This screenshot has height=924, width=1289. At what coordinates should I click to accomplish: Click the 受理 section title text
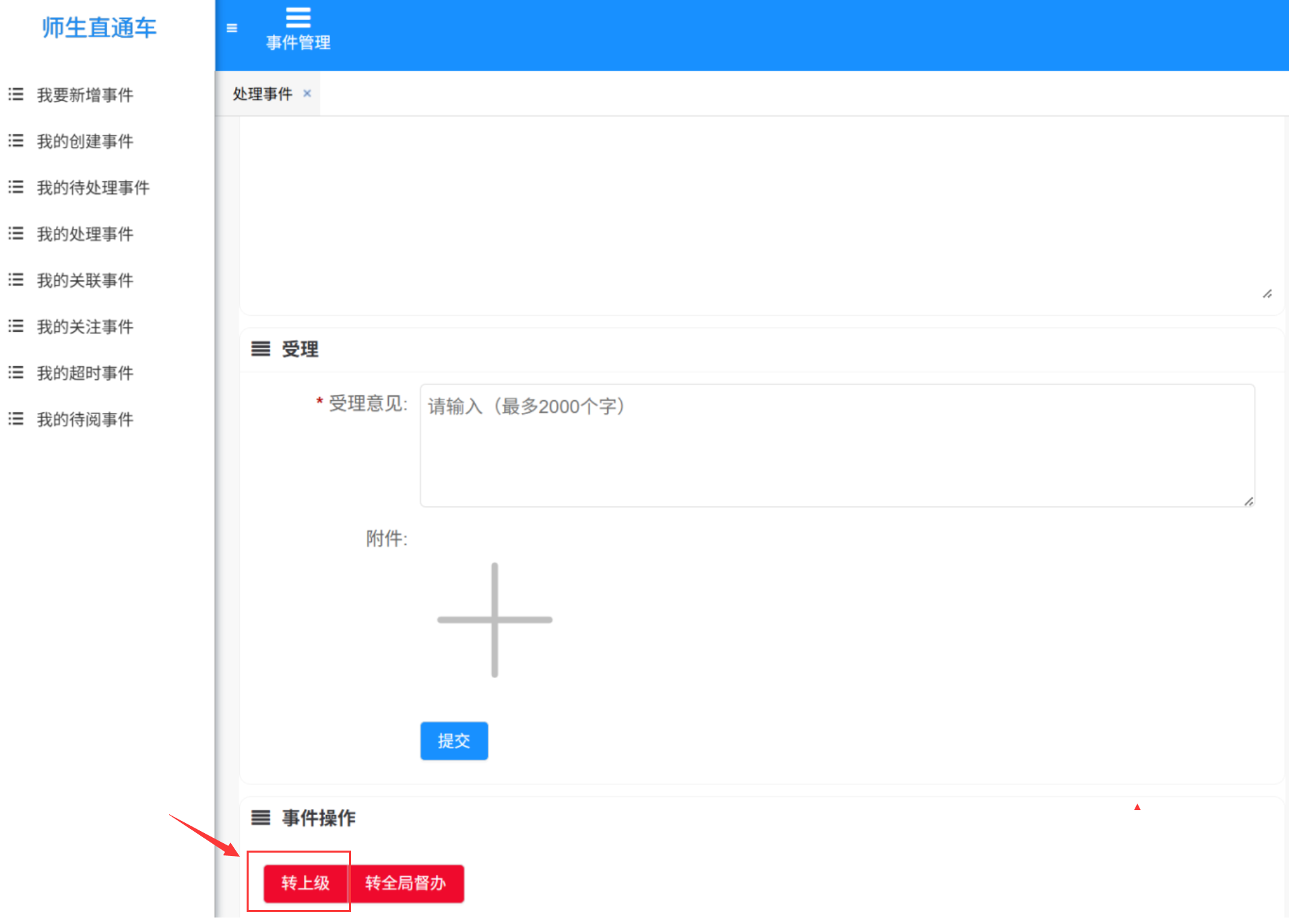tap(300, 349)
